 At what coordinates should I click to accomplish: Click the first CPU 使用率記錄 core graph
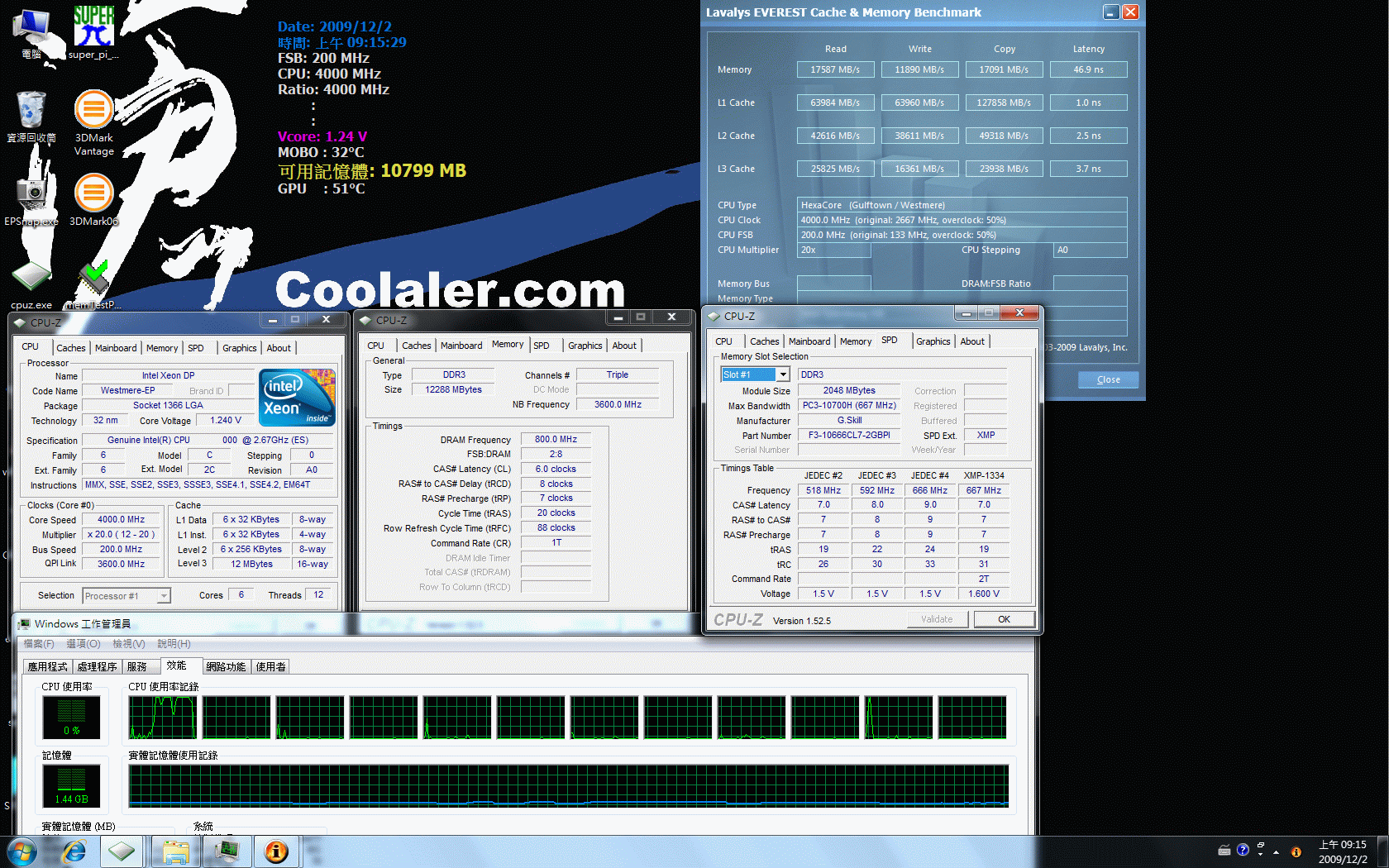(162, 718)
